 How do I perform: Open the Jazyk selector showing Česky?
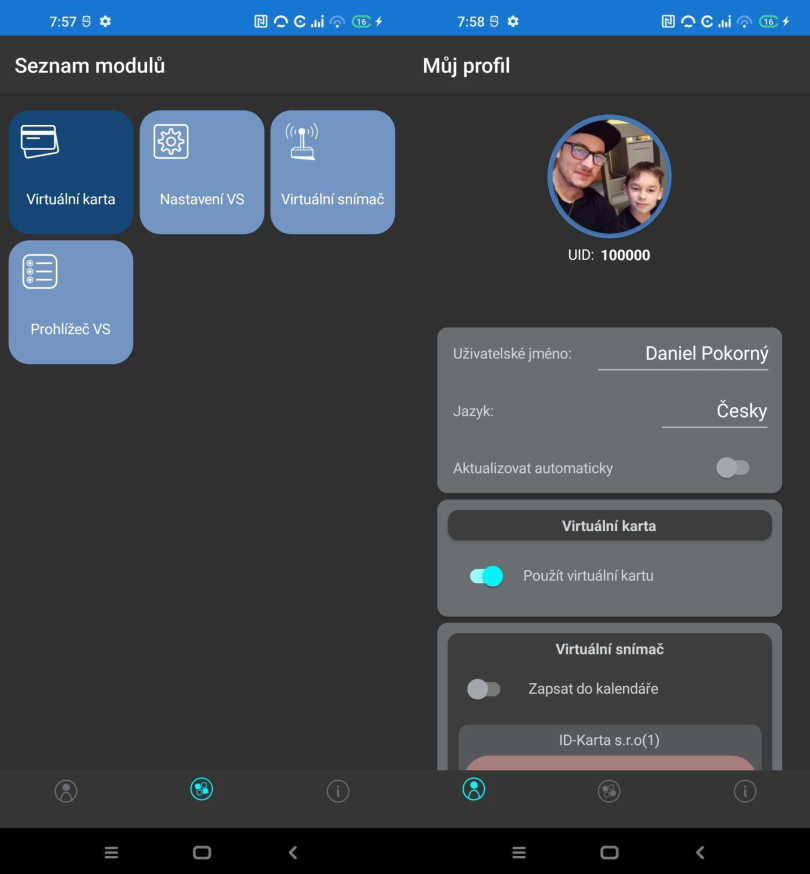pyautogui.click(x=714, y=411)
